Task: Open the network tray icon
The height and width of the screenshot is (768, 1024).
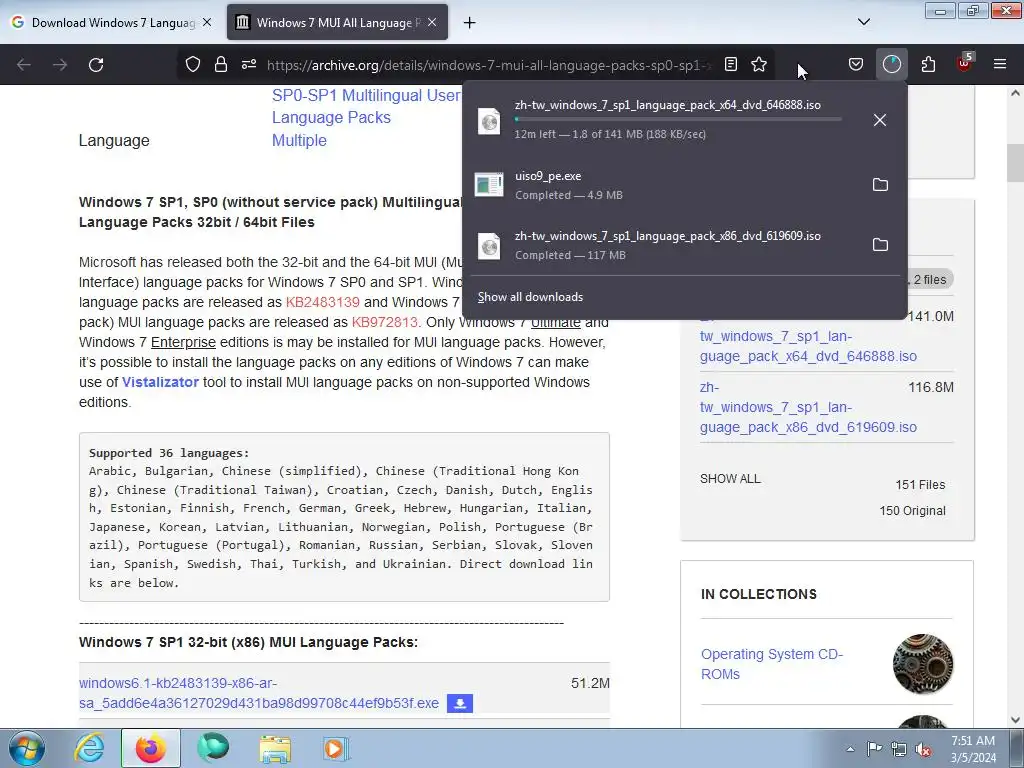Action: click(899, 749)
